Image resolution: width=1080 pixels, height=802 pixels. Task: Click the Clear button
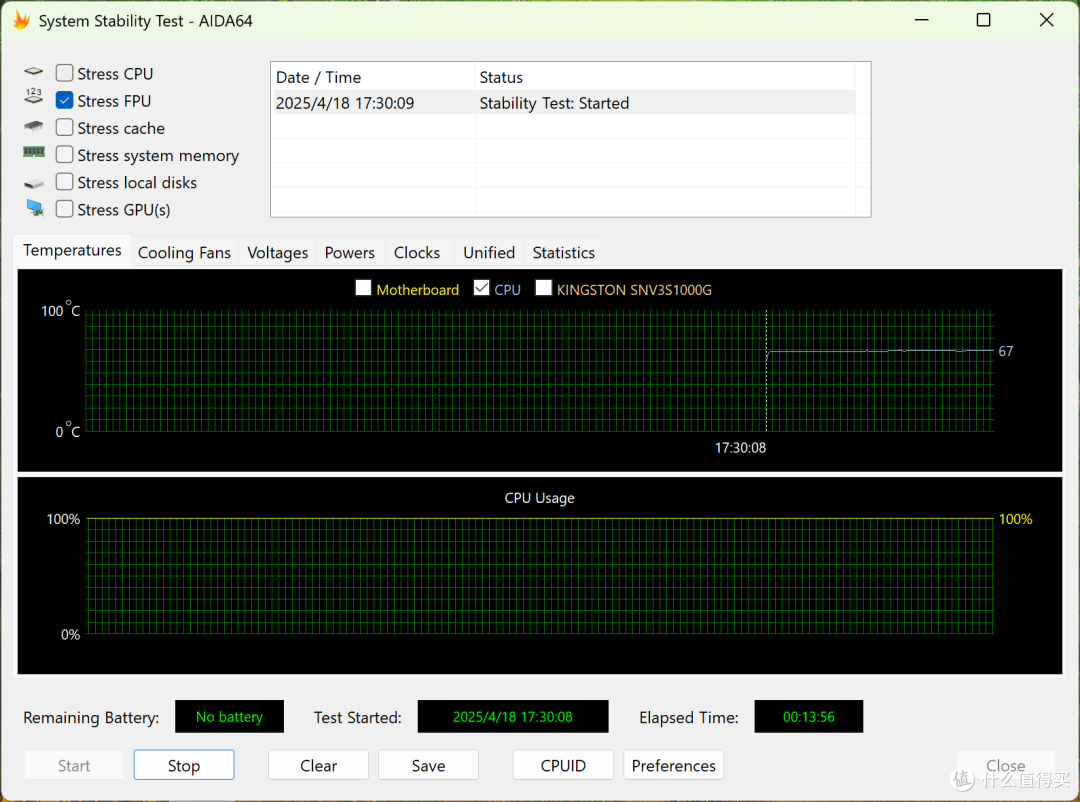click(x=318, y=765)
